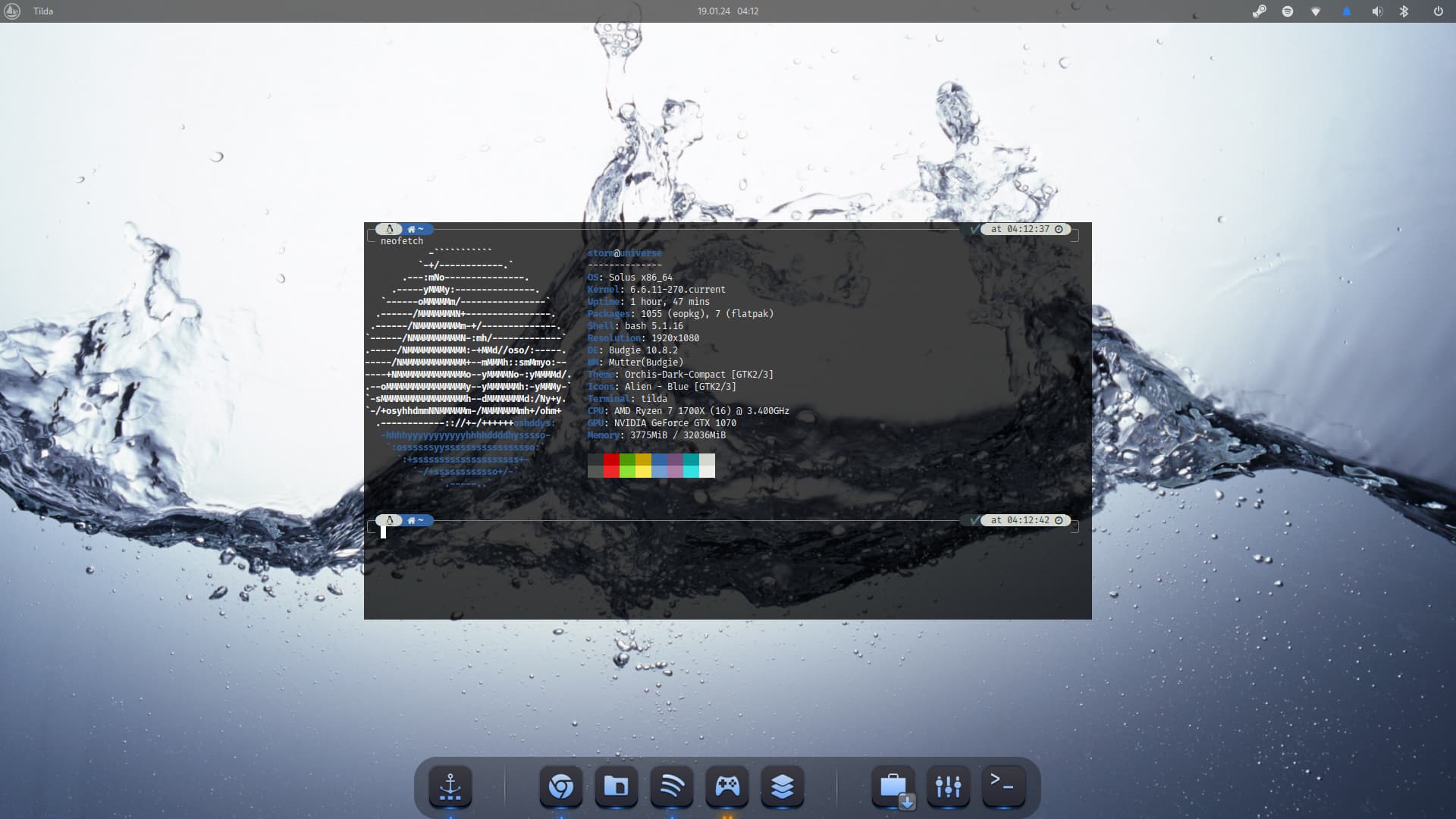Screen dimensions: 1456x819
Task: Open the volume speaker indicator
Action: tap(1376, 11)
